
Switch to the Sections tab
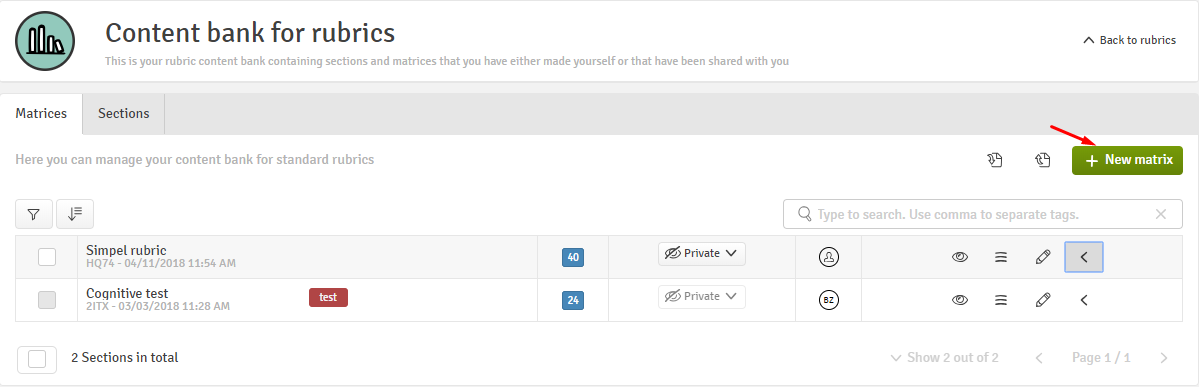pos(123,113)
